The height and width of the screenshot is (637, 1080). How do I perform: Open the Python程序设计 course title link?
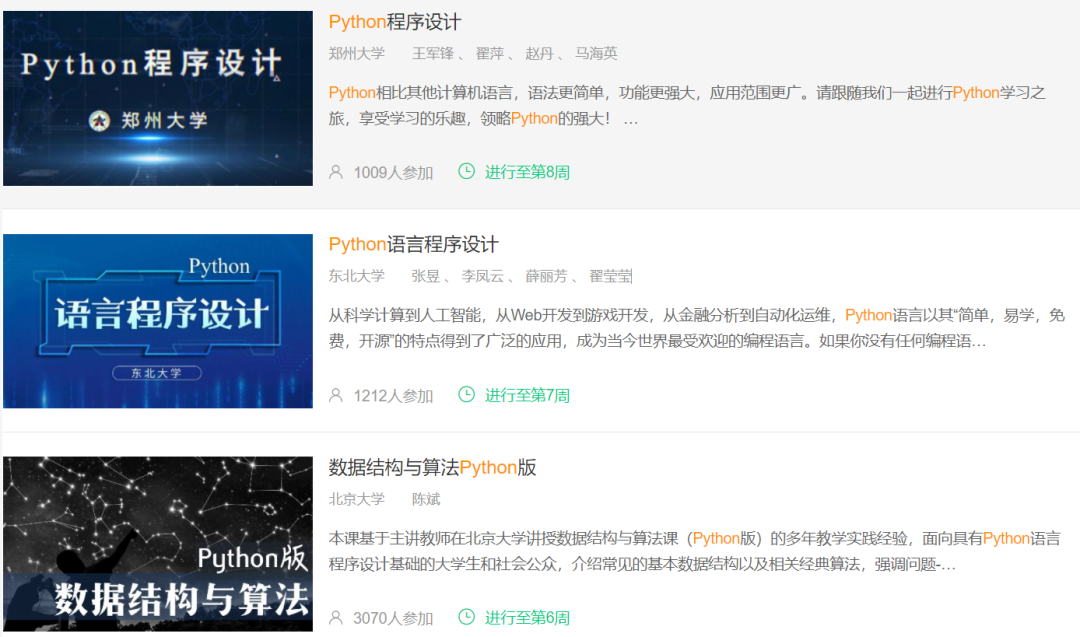[x=395, y=22]
